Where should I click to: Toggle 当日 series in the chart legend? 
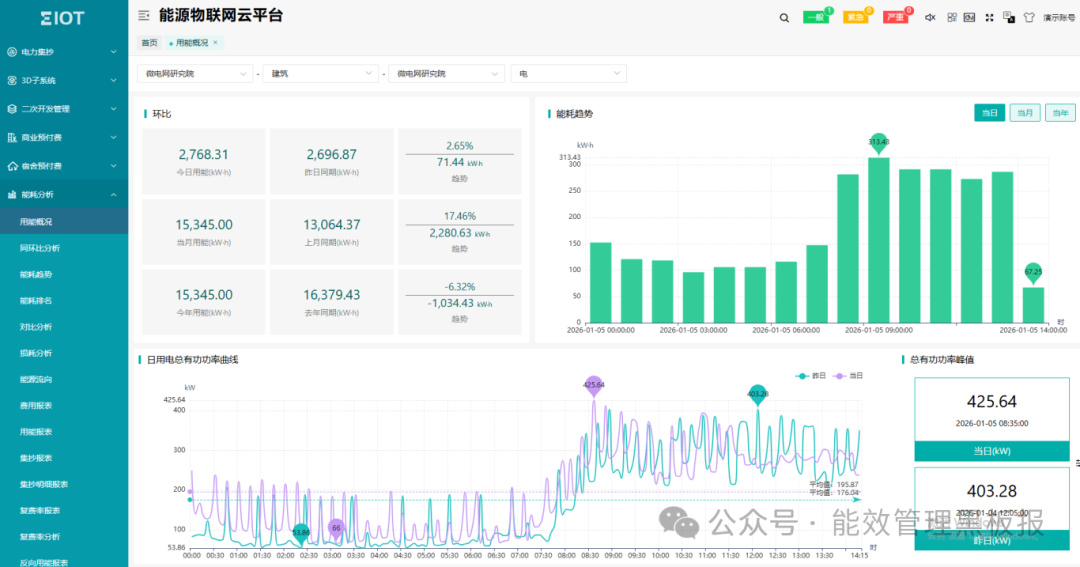pyautogui.click(x=848, y=375)
